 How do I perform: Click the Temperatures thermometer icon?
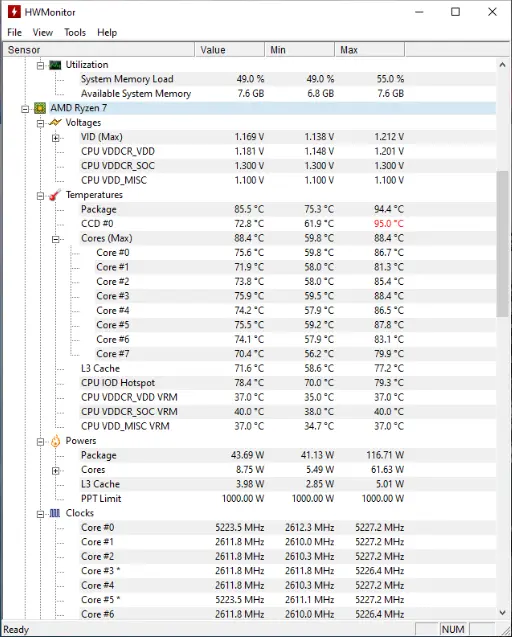click(55, 195)
